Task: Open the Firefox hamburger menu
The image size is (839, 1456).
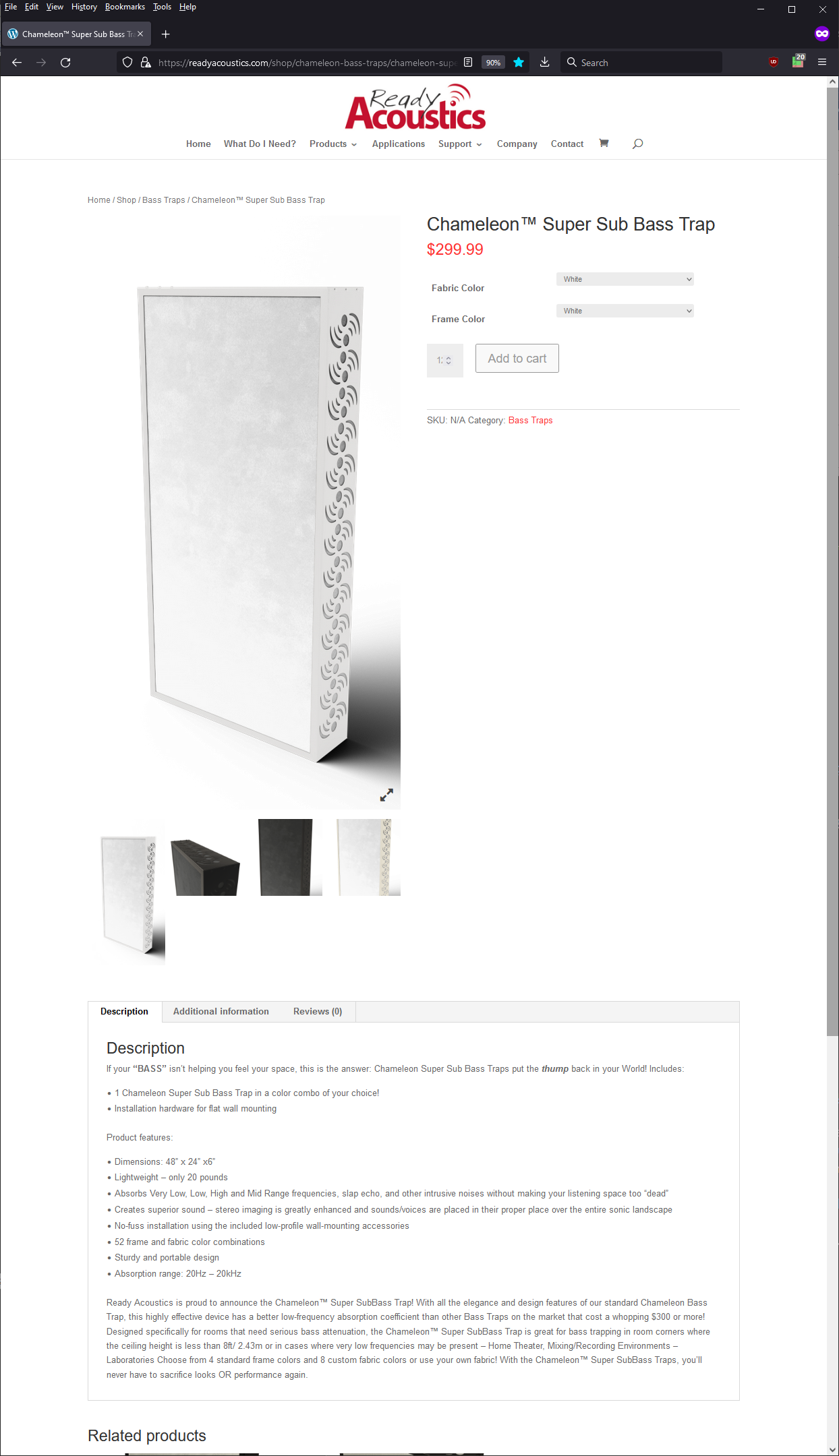Action: 822,62
